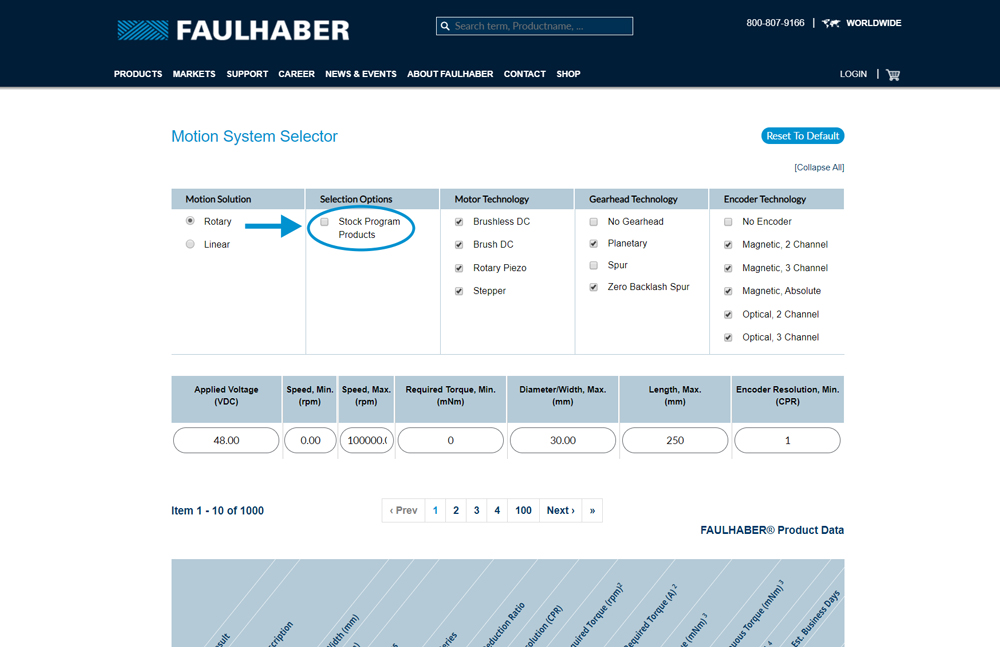Open the NEWS & EVENTS menu

pyautogui.click(x=360, y=74)
